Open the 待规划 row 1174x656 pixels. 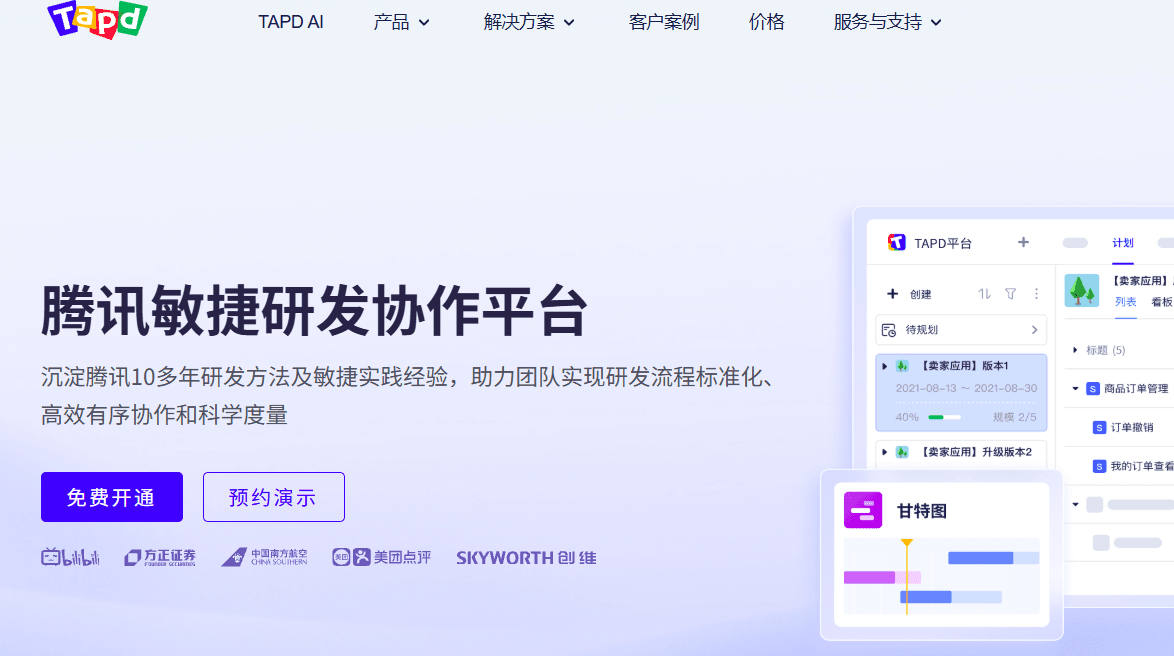(x=961, y=329)
